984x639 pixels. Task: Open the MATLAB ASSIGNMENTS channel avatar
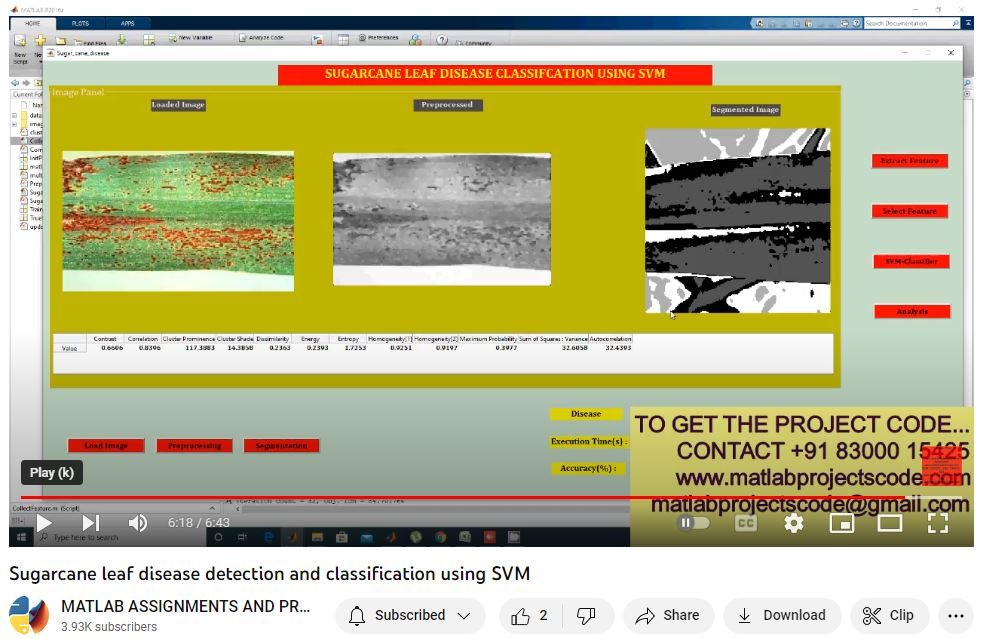click(x=29, y=616)
